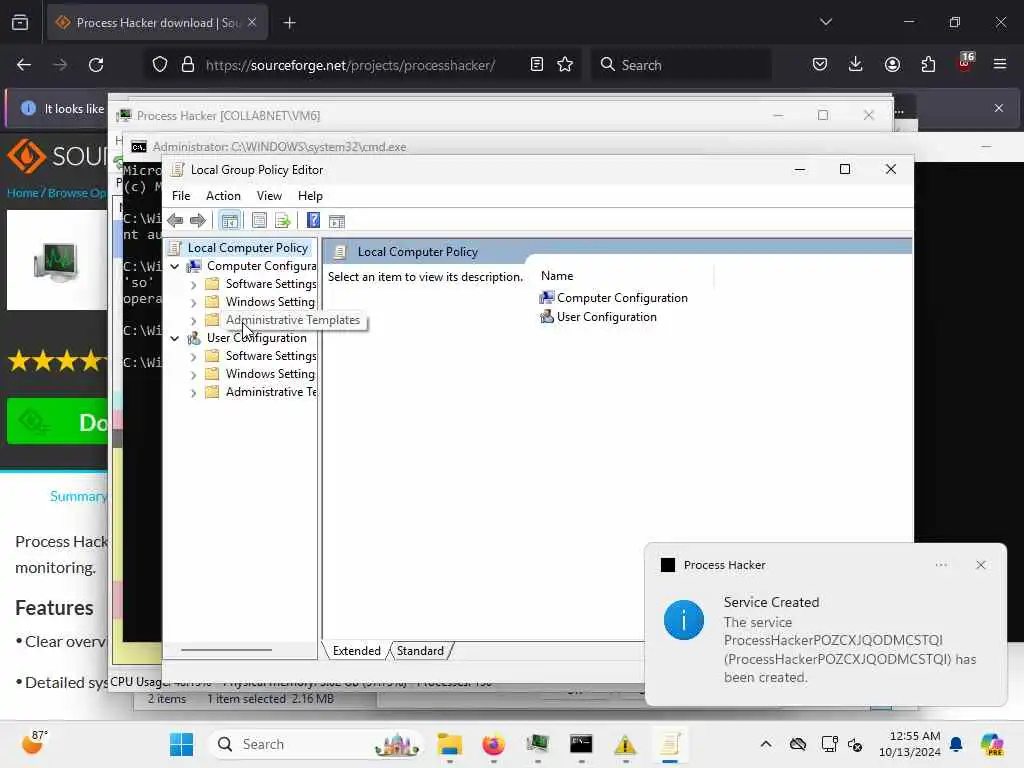Click the uBlock extension icon with badge 16
The image size is (1024, 768).
point(965,63)
